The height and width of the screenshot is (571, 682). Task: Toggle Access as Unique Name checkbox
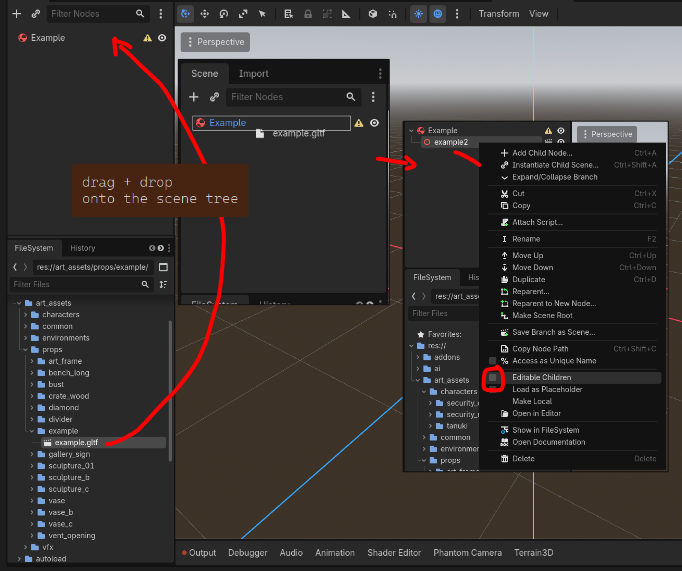(x=492, y=360)
